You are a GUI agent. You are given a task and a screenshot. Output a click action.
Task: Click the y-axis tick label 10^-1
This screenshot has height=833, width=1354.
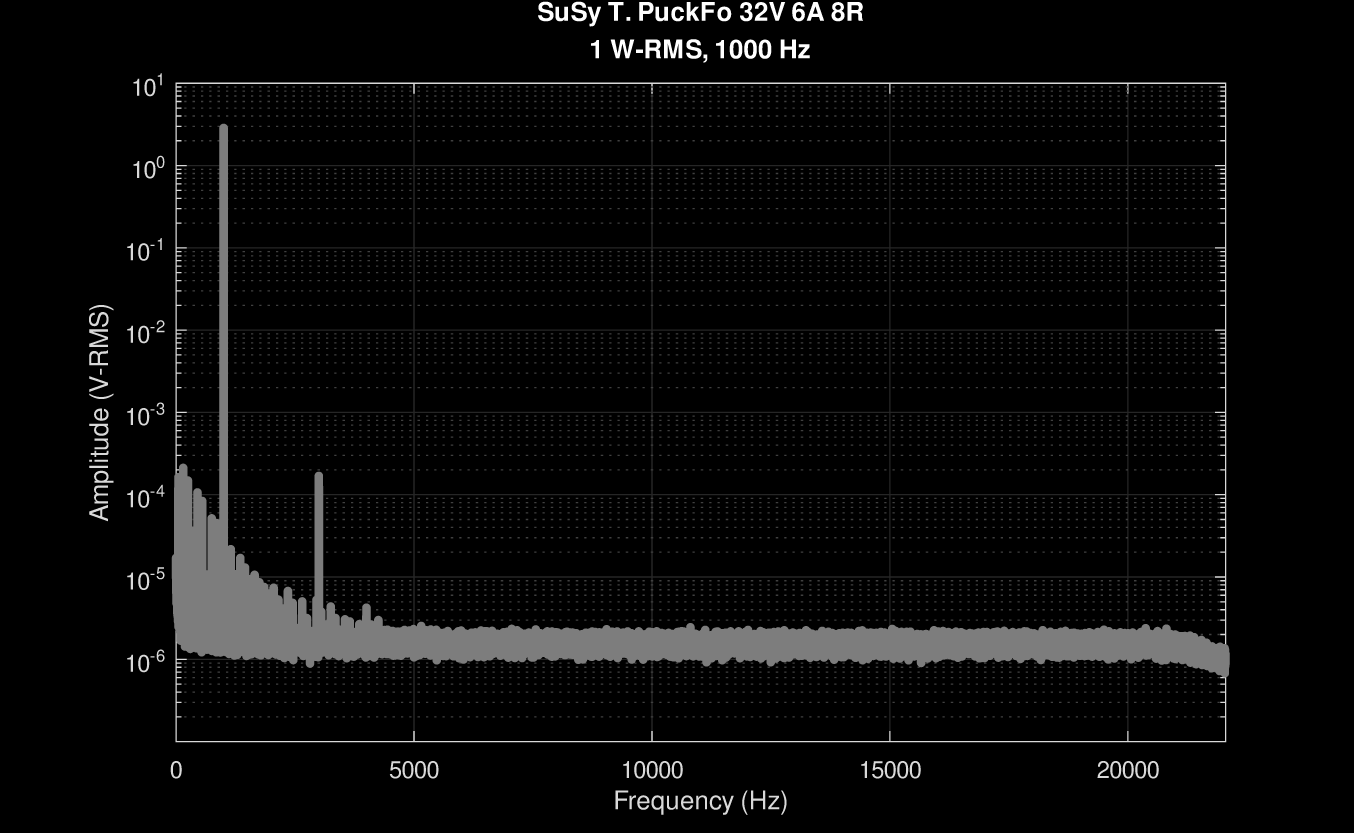(146, 251)
